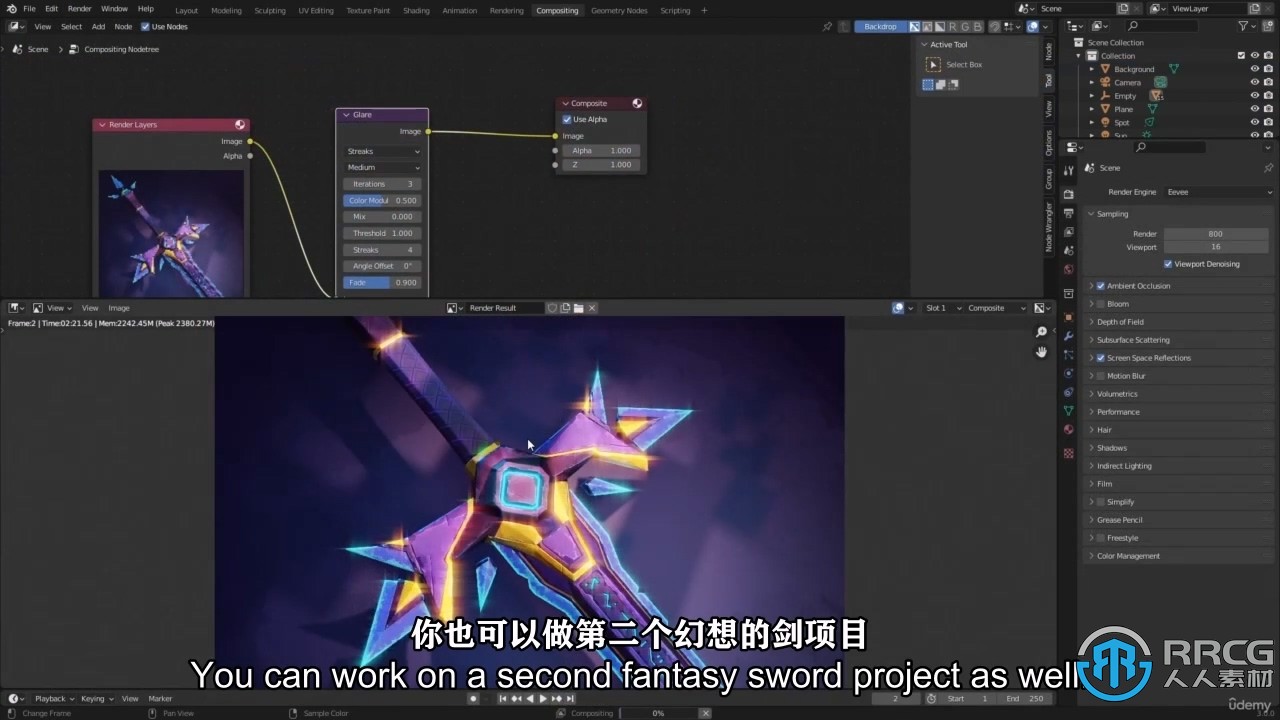
Task: Open the Render Engine dropdown
Action: tap(1219, 192)
